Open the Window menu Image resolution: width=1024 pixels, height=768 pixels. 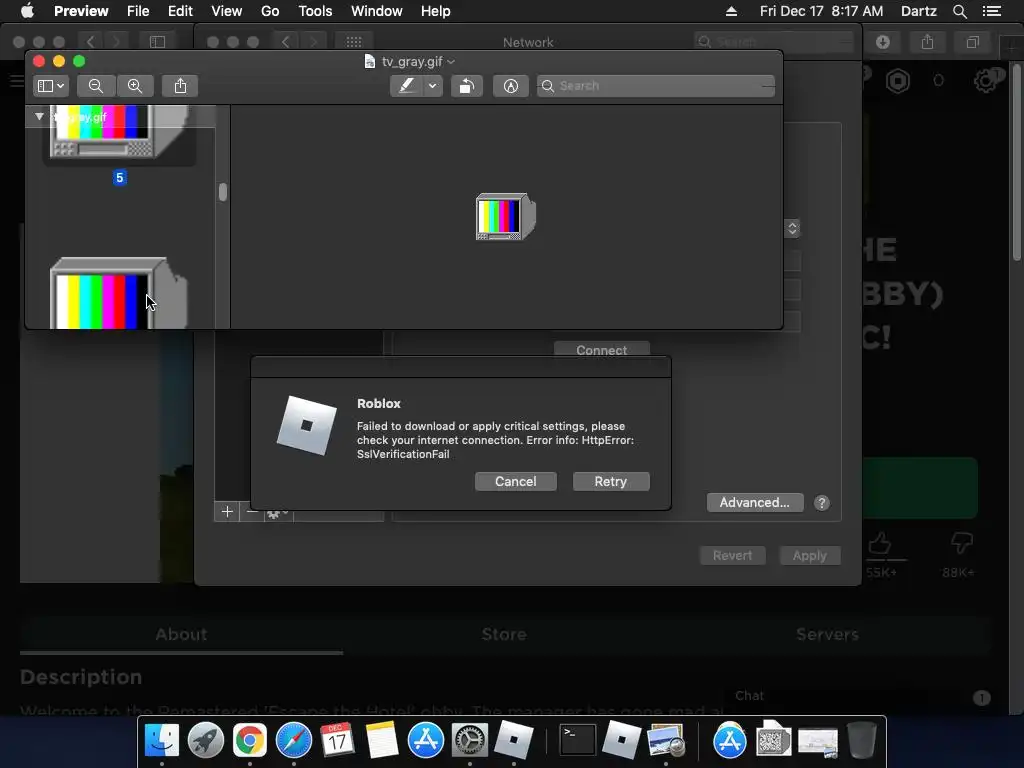[x=377, y=11]
